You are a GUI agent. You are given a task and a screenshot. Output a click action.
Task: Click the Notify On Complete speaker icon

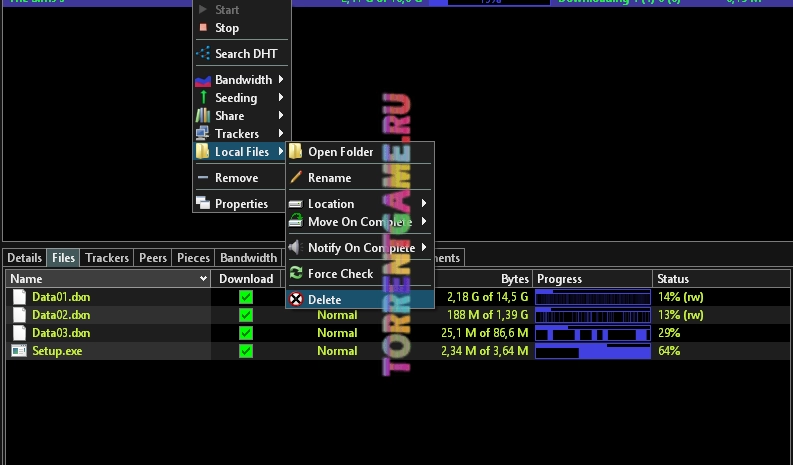point(295,247)
